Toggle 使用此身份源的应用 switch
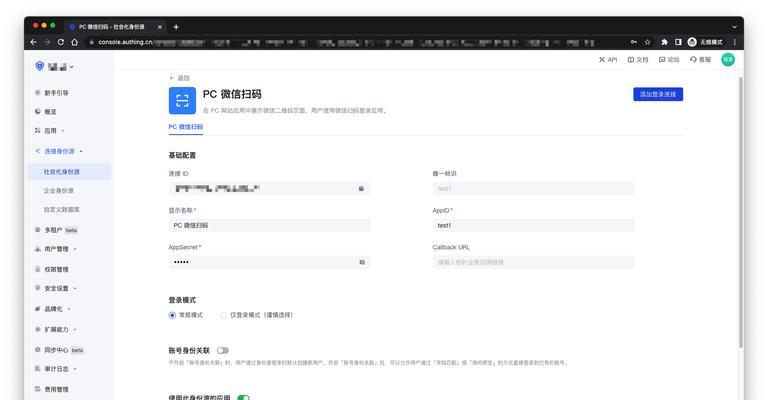 coord(243,398)
